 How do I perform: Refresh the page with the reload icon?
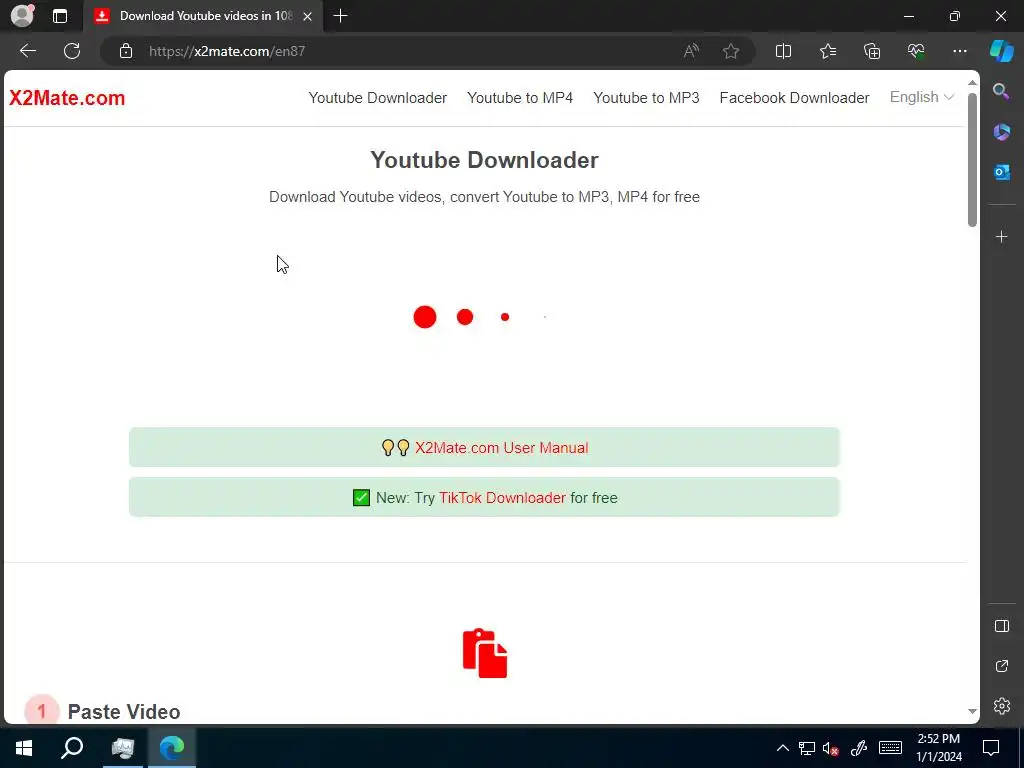click(72, 51)
